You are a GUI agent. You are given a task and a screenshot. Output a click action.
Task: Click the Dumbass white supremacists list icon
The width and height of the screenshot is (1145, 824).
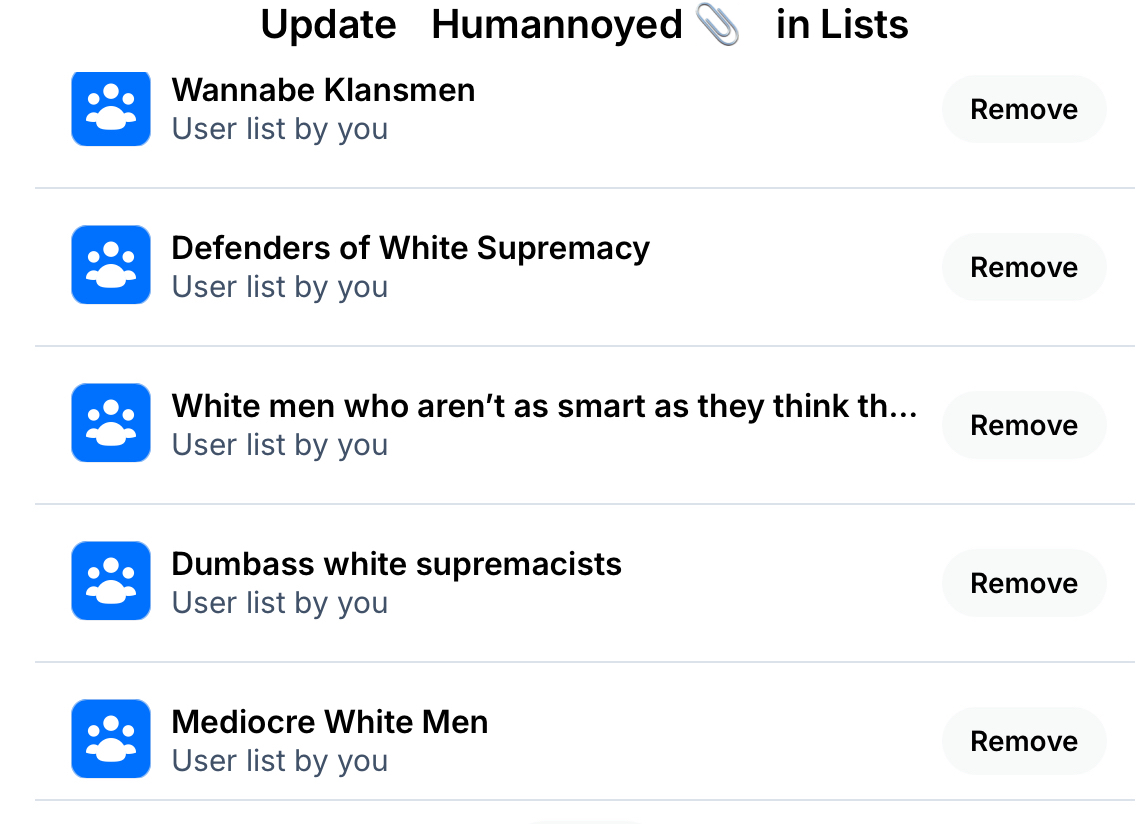pos(111,581)
